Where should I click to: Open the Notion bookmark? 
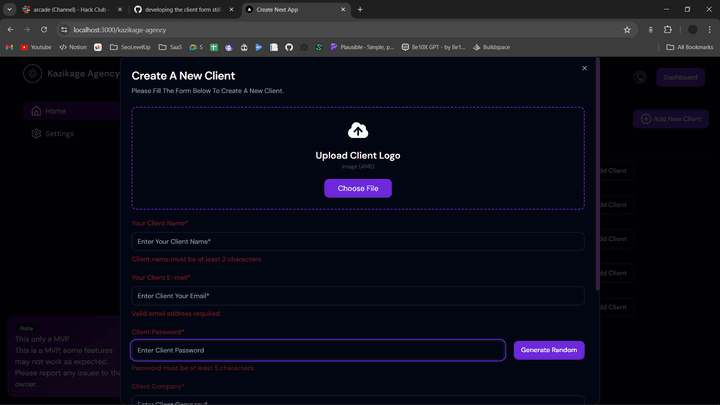(73, 47)
